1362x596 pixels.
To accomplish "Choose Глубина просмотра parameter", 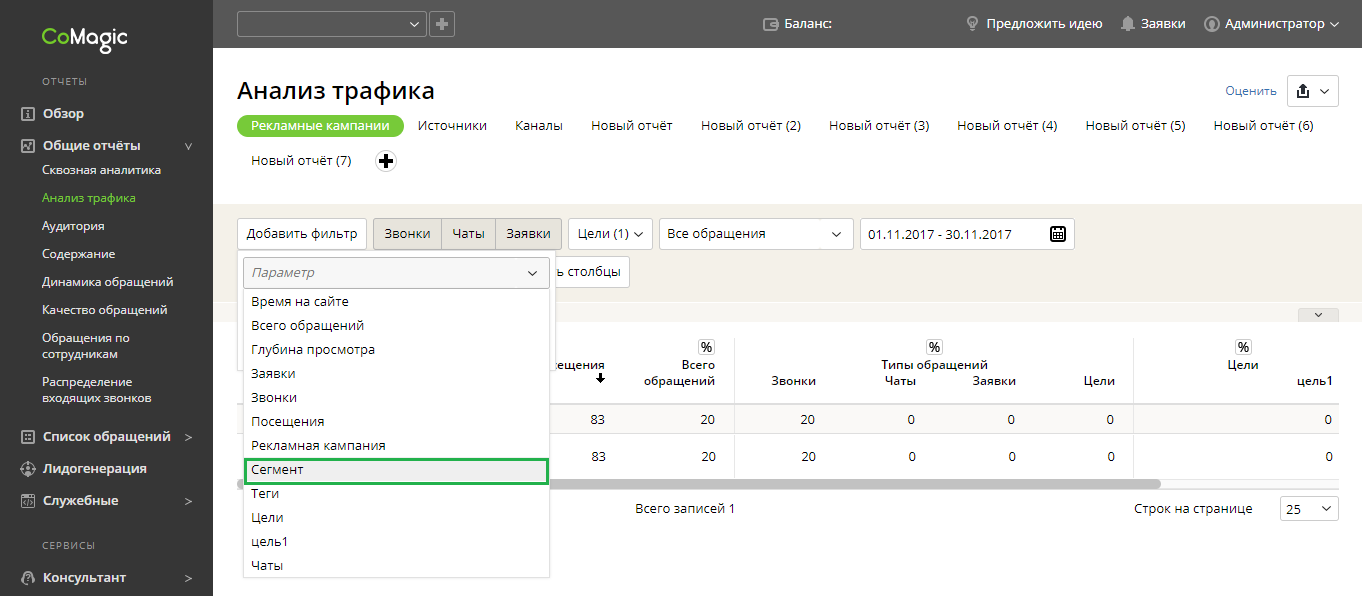I will click(x=396, y=350).
